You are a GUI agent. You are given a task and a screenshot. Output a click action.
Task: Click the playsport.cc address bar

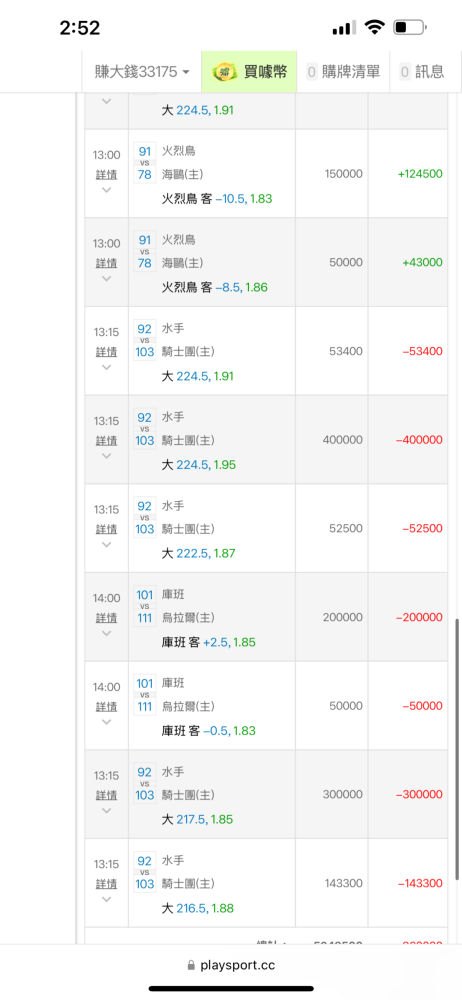[231, 966]
